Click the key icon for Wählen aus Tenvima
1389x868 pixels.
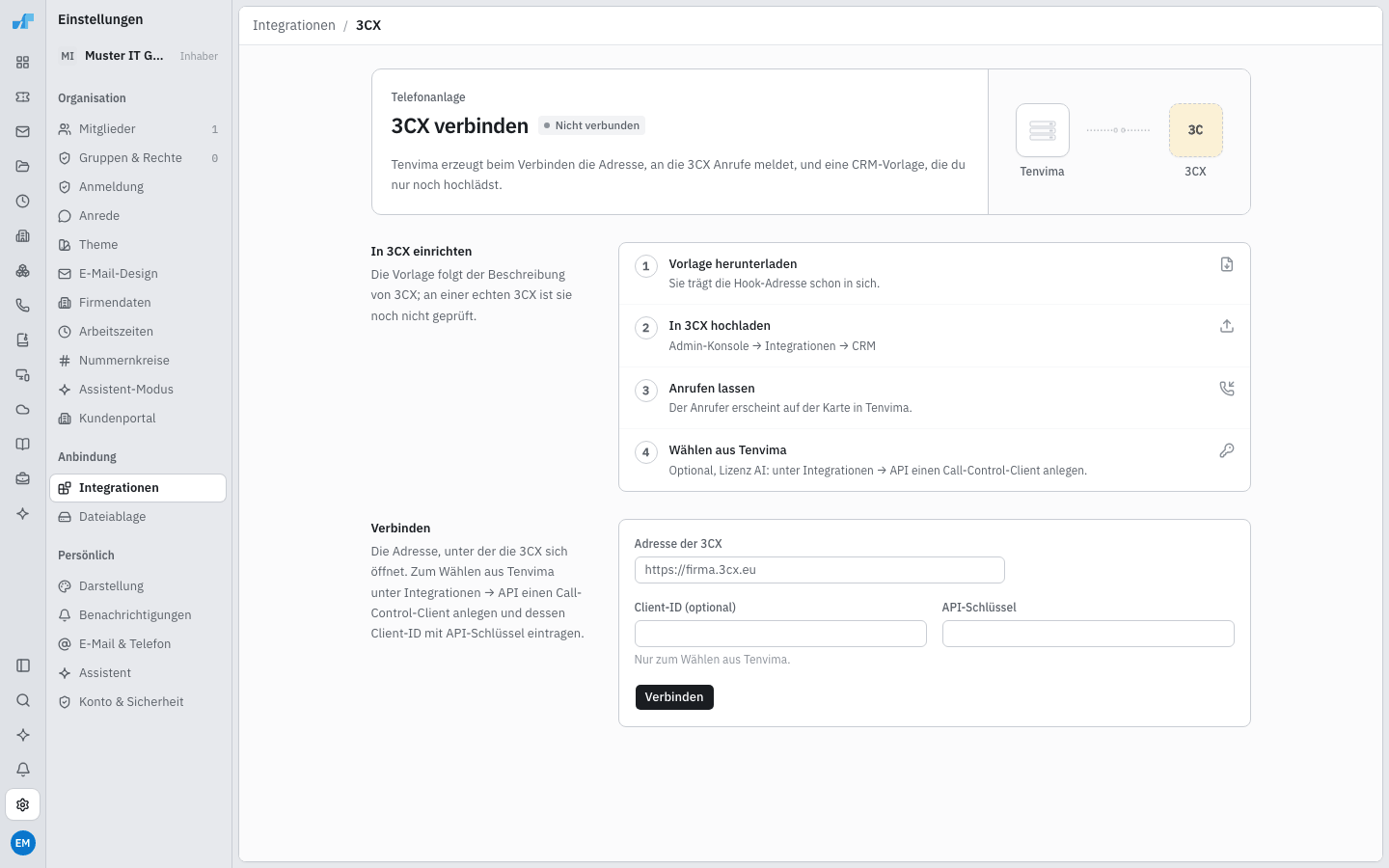(x=1227, y=450)
